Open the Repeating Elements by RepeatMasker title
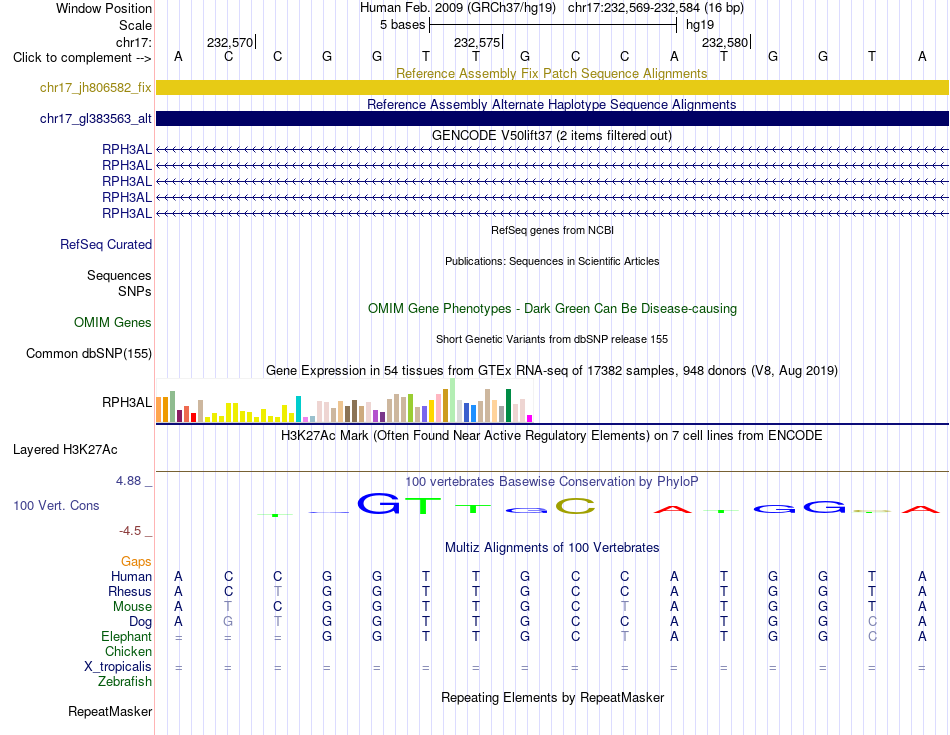The height and width of the screenshot is (735, 950). click(x=553, y=697)
